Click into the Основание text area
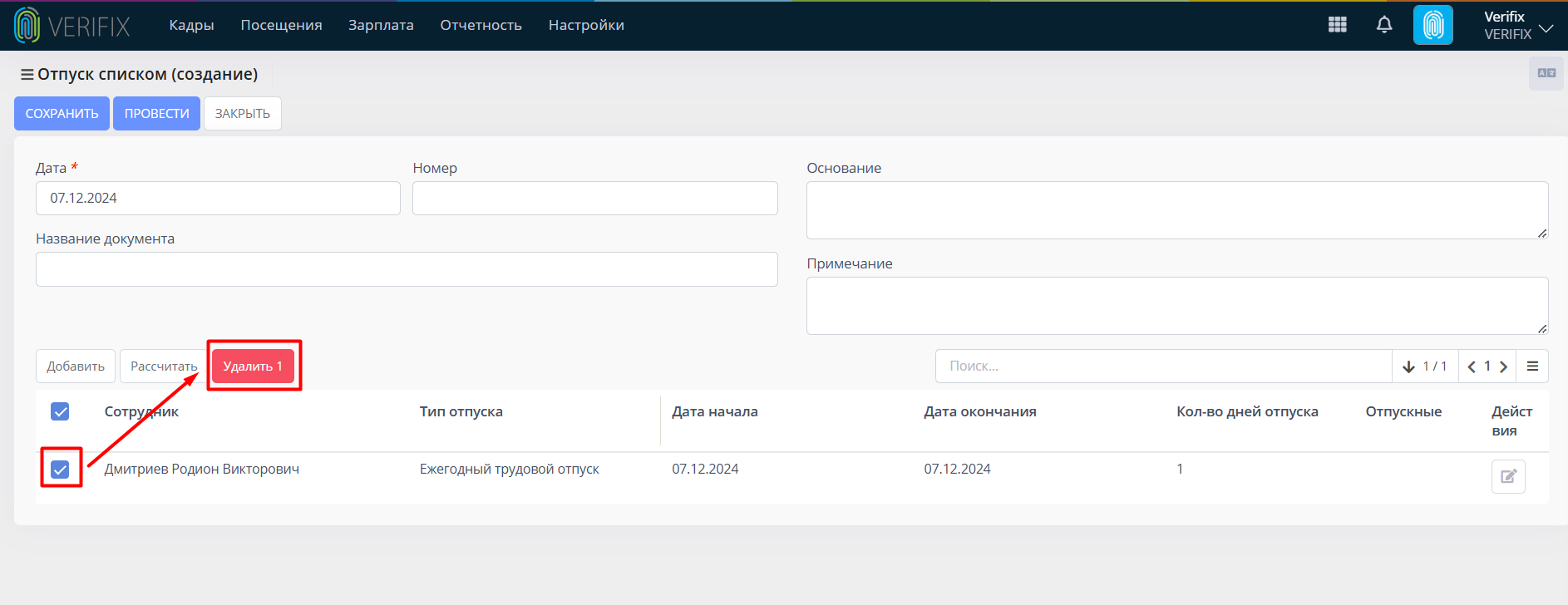The width and height of the screenshot is (1568, 605). (1177, 210)
